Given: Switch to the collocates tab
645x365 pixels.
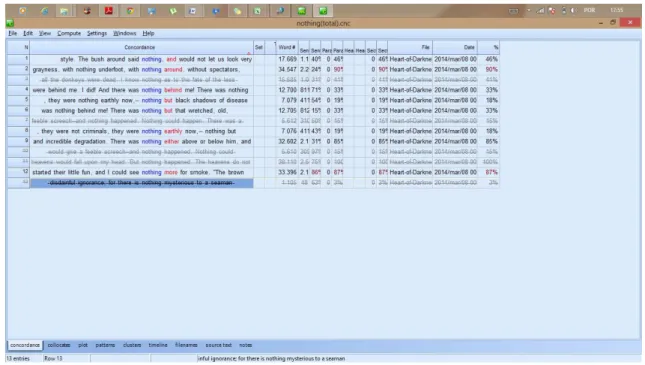Looking at the screenshot, I should (59, 345).
